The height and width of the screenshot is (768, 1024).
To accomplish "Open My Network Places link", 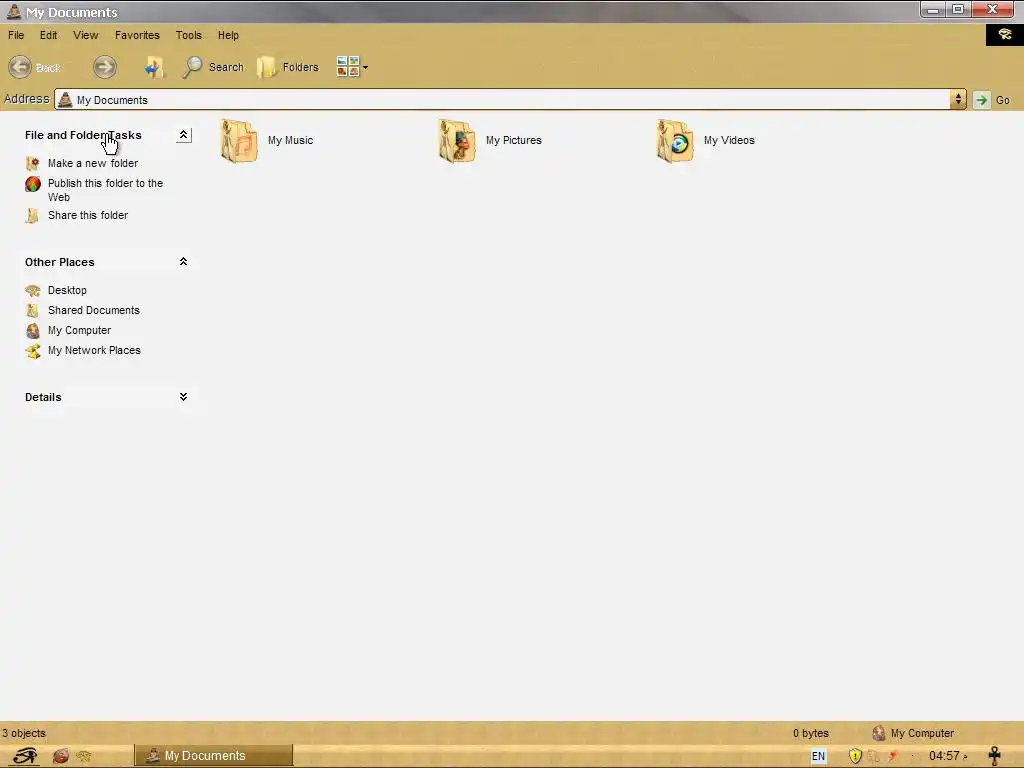I will 94,350.
